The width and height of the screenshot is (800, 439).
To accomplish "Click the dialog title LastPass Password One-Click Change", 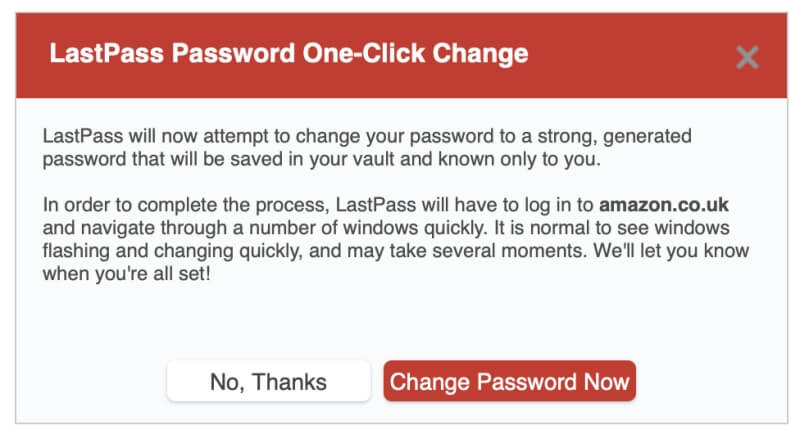I will 289,52.
